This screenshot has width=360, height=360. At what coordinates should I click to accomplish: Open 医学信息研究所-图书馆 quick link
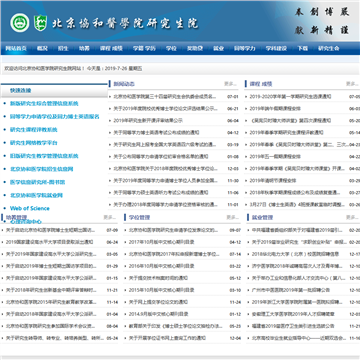(x=38, y=182)
